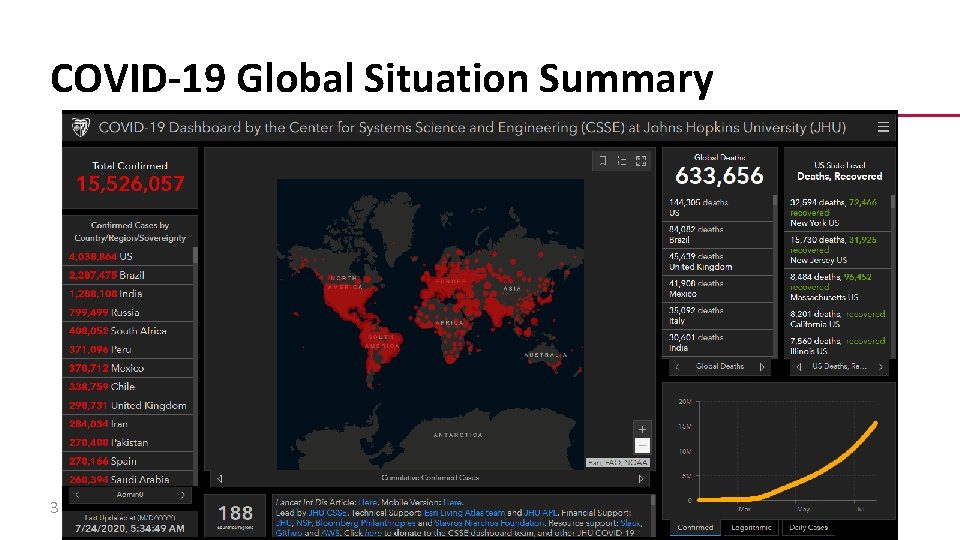Previous arrow beside US Deaths label
The width and height of the screenshot is (960, 540).
(799, 367)
